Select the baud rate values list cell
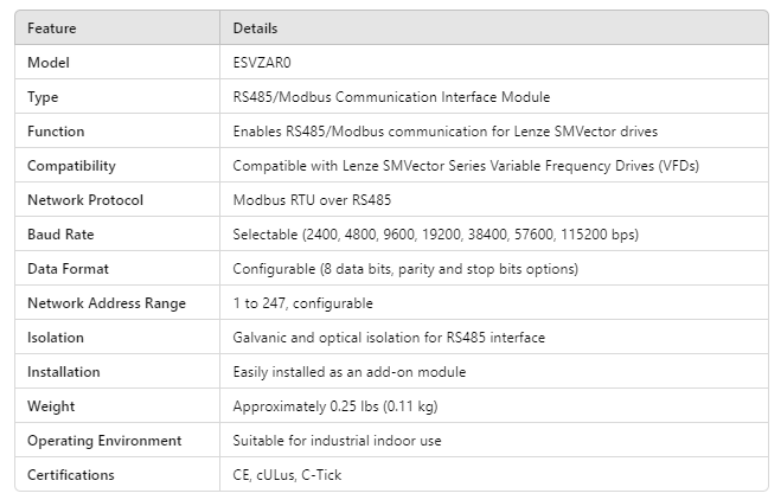 pos(435,234)
